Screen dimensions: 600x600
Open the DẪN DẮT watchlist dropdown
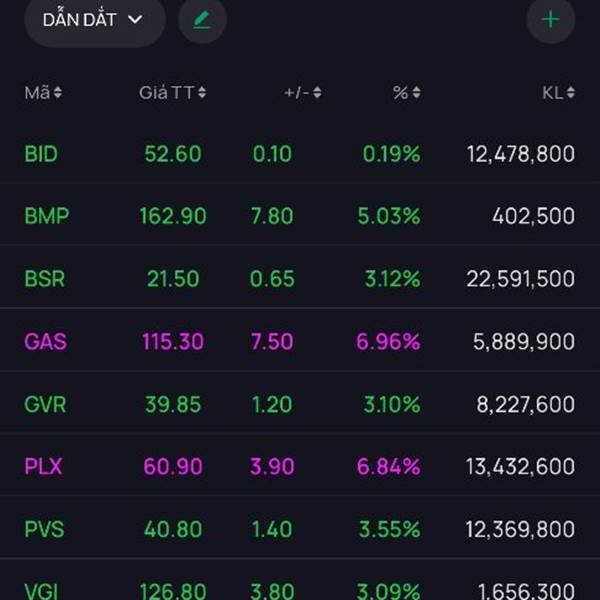point(94,20)
